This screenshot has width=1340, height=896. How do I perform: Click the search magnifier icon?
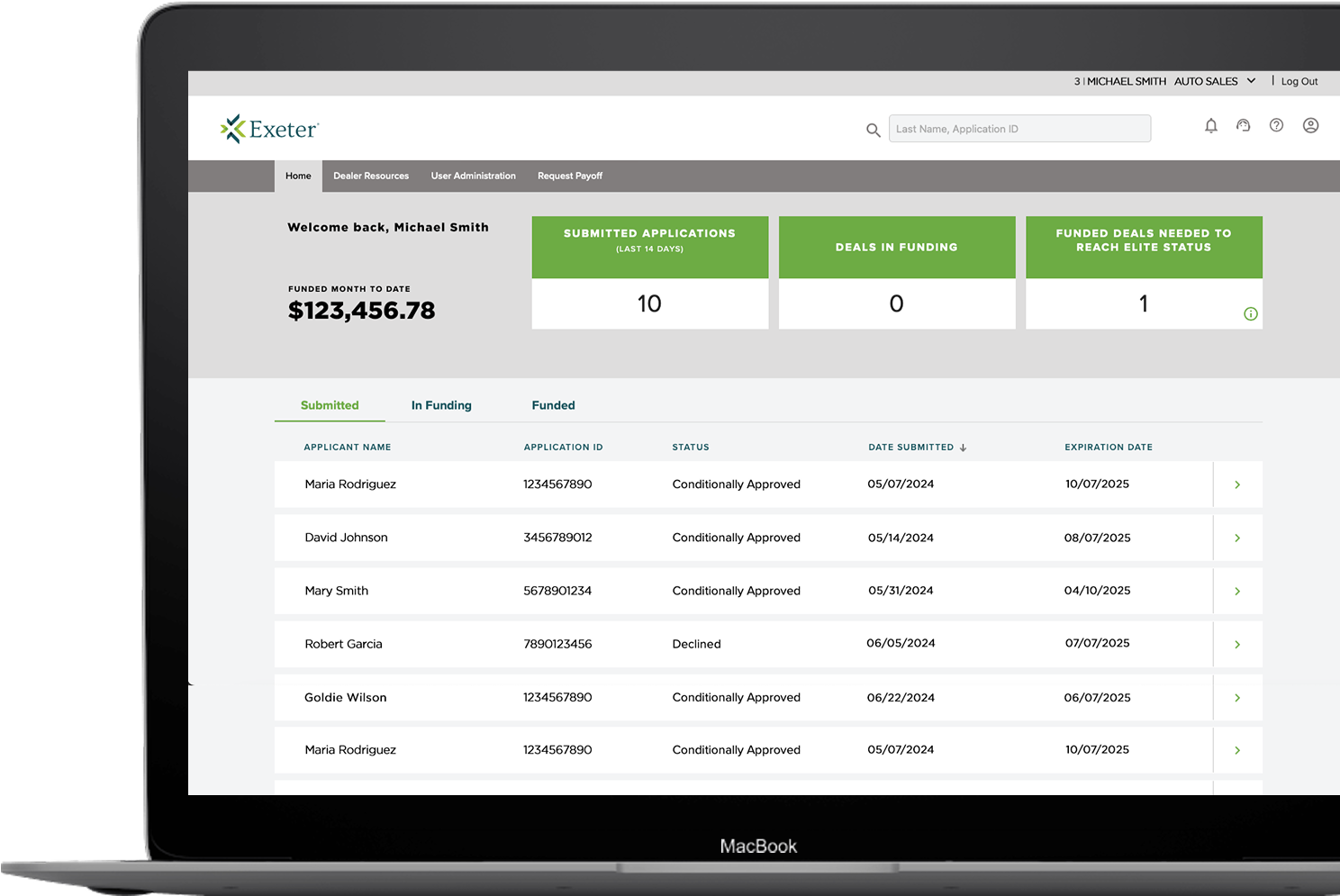873,130
